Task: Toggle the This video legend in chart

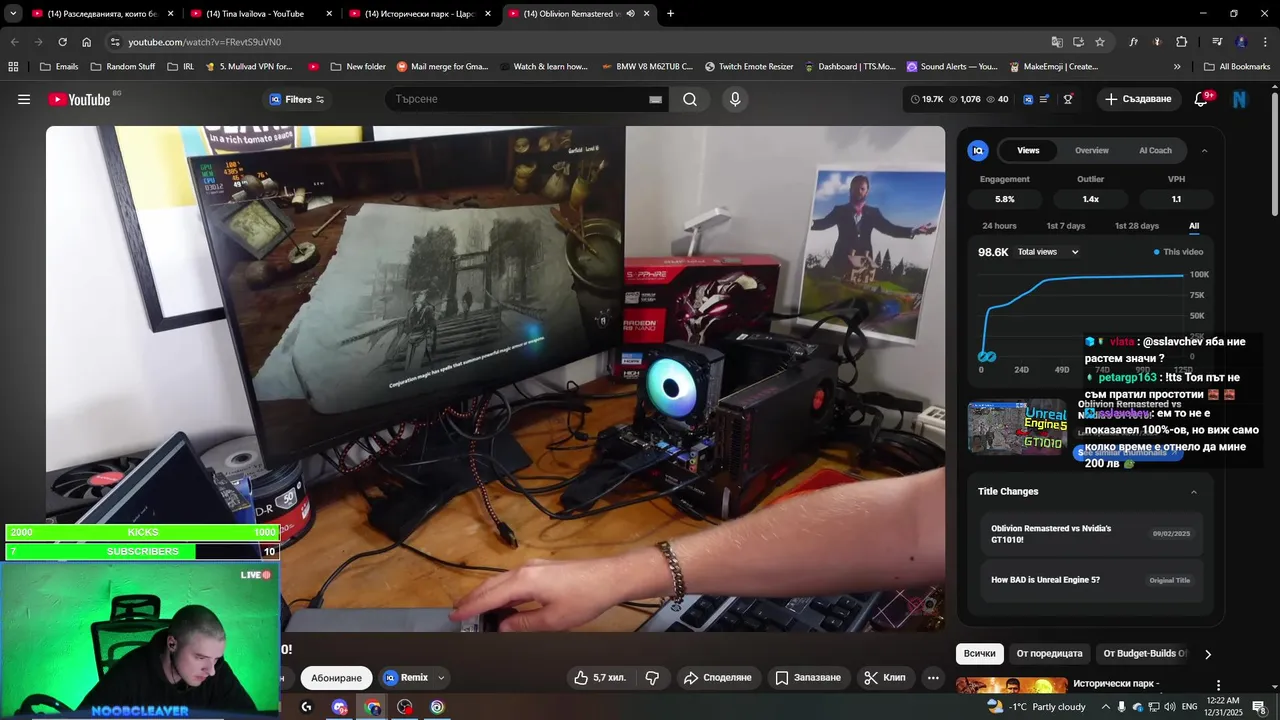Action: coord(1178,252)
